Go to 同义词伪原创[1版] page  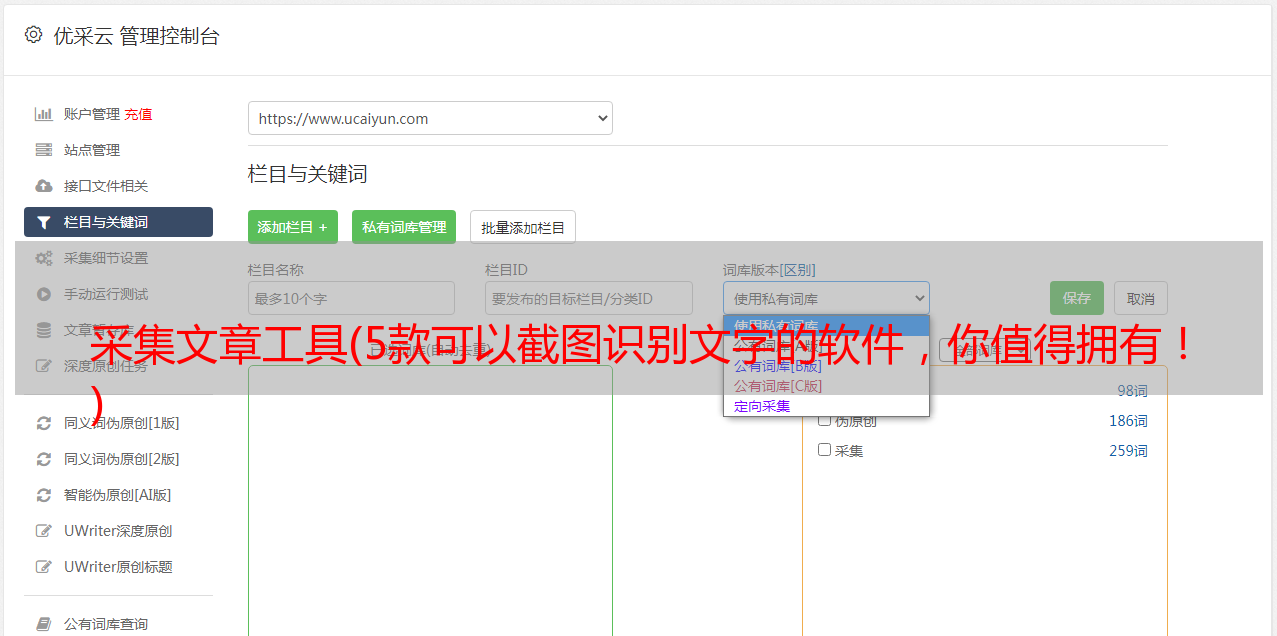point(122,423)
